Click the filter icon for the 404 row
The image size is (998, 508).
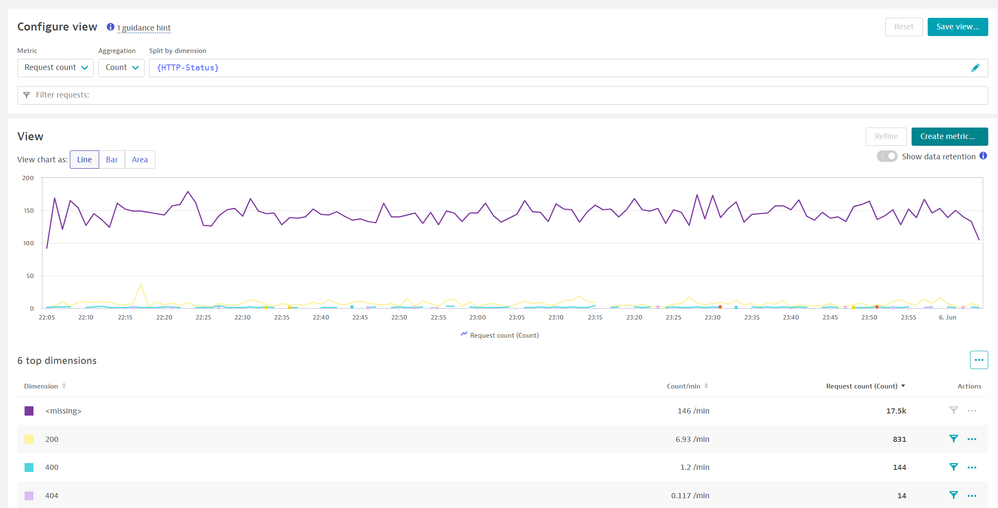pos(953,495)
